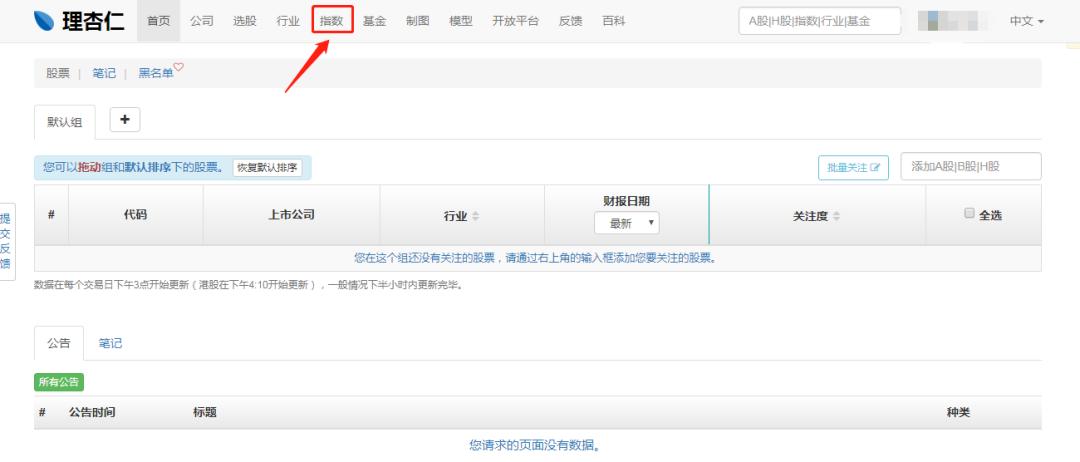Viewport: 1080px width, 462px height.
Task: Click the 您请求的页面没有数据 message
Action: [535, 445]
